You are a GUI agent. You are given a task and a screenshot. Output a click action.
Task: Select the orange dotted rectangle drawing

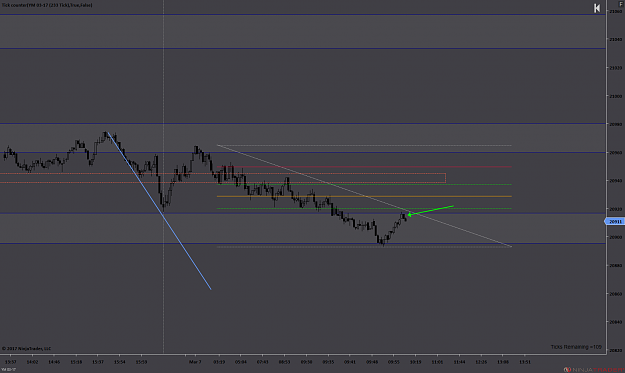tap(223, 178)
